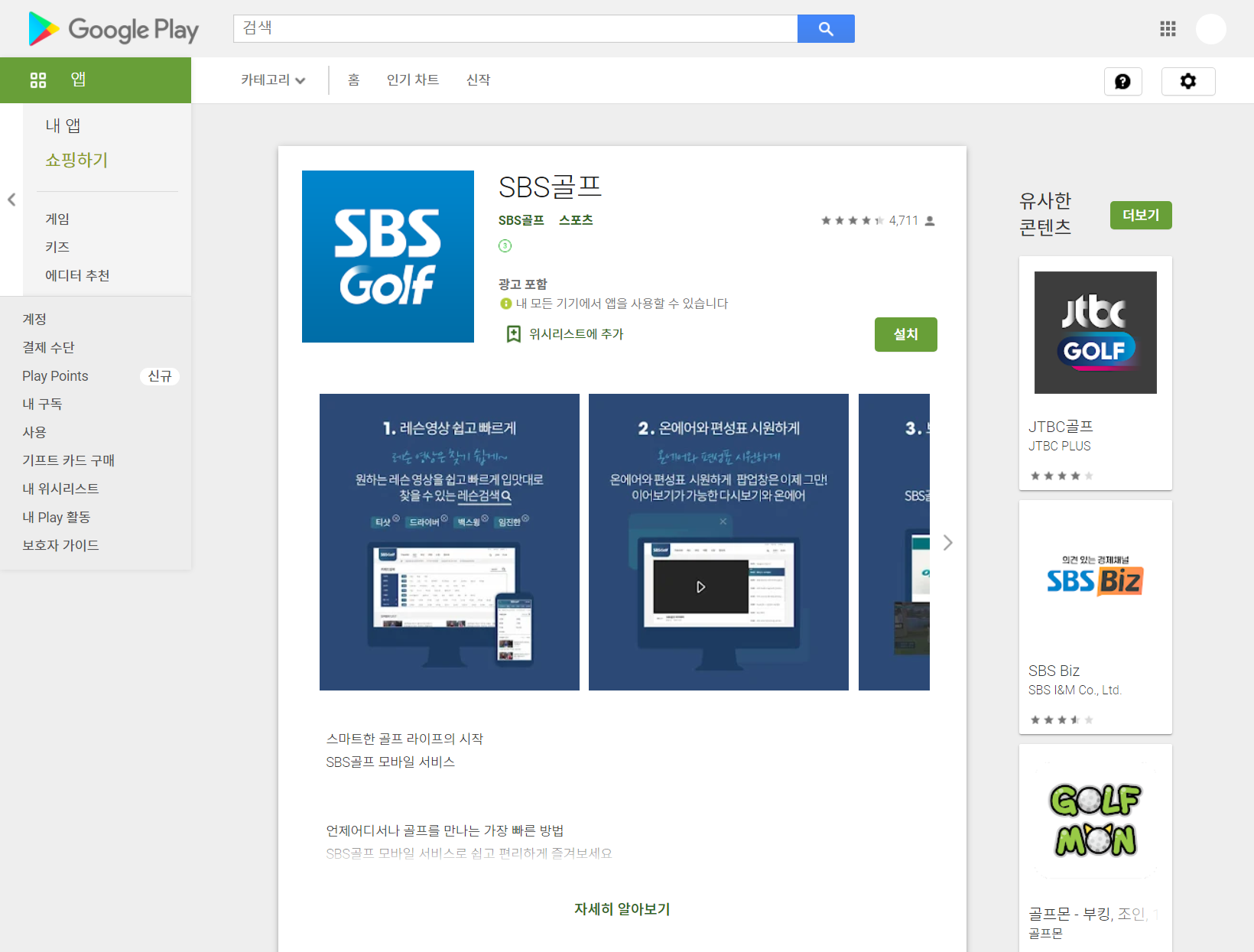Click the SBS골프 developer link

[x=521, y=220]
